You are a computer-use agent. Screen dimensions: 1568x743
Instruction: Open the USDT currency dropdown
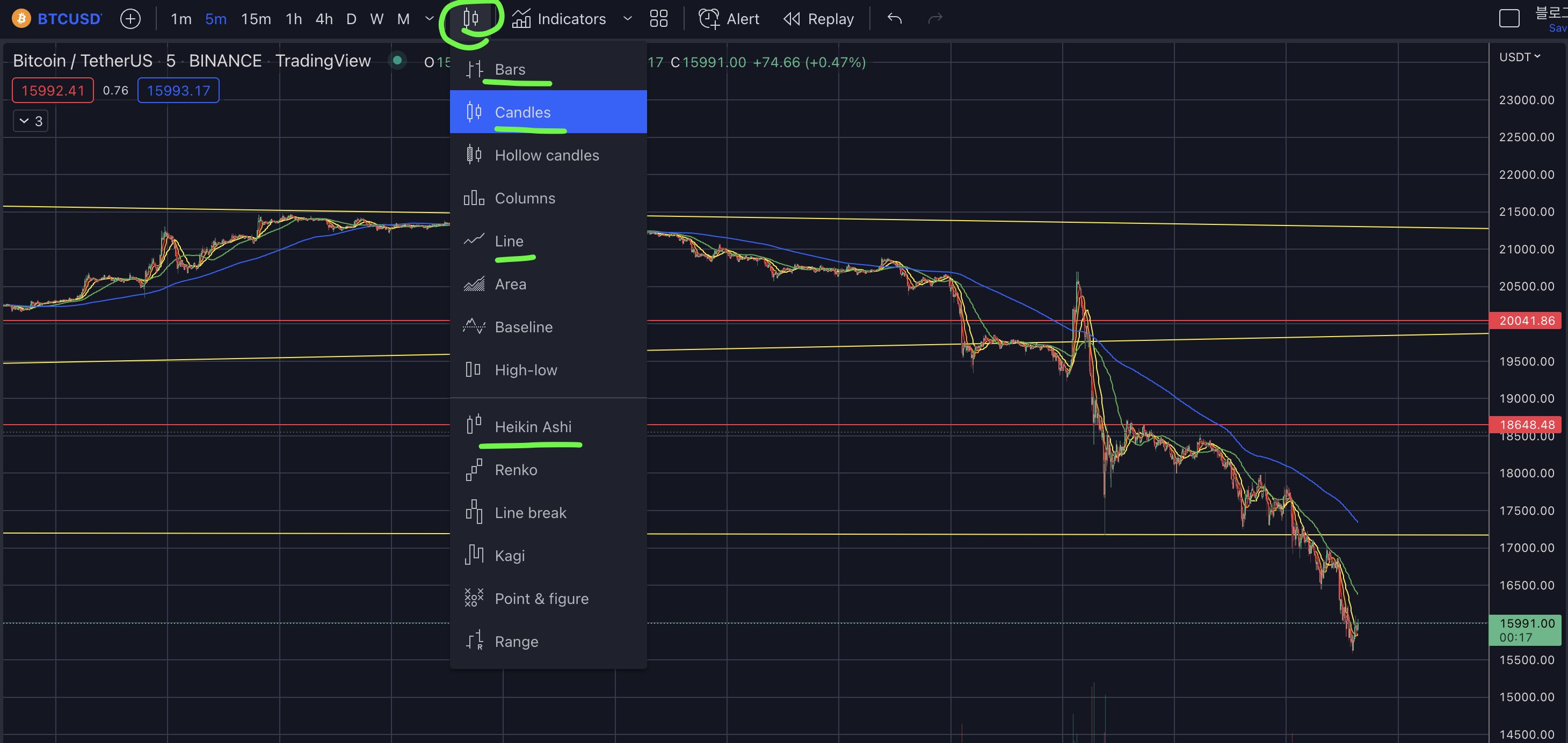(1519, 57)
